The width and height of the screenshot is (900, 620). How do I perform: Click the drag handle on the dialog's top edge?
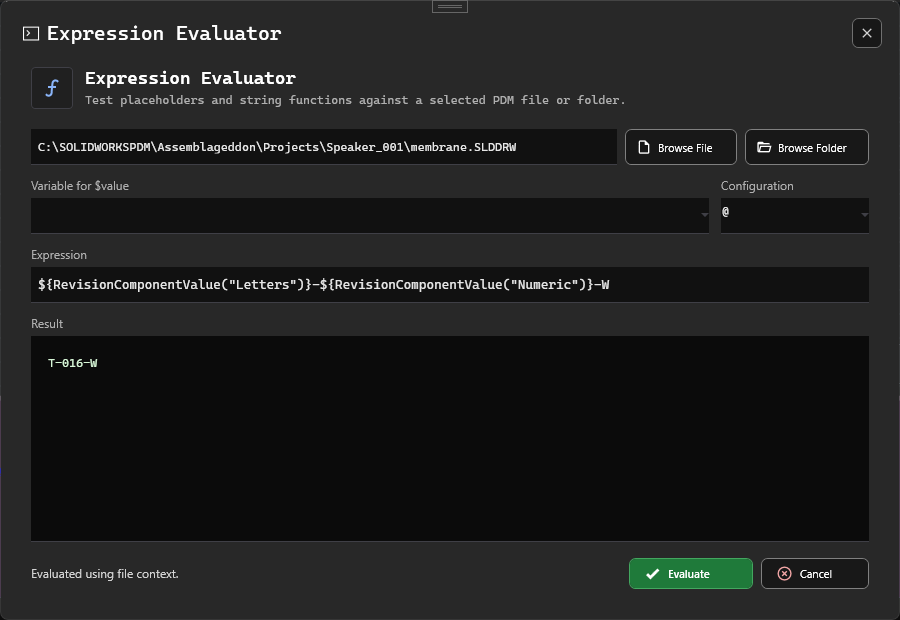(450, 6)
